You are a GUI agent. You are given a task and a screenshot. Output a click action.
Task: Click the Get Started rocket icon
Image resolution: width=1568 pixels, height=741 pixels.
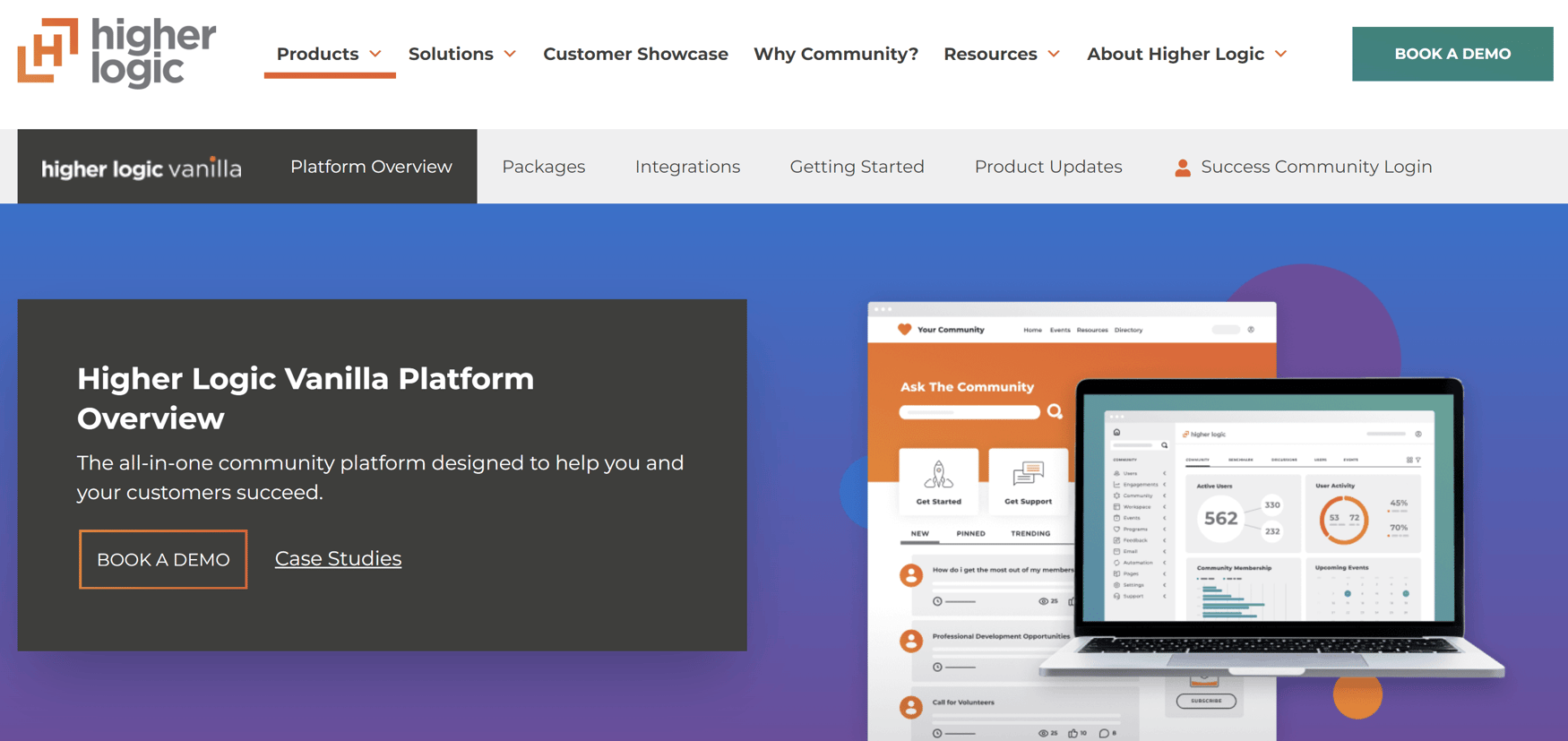[938, 474]
